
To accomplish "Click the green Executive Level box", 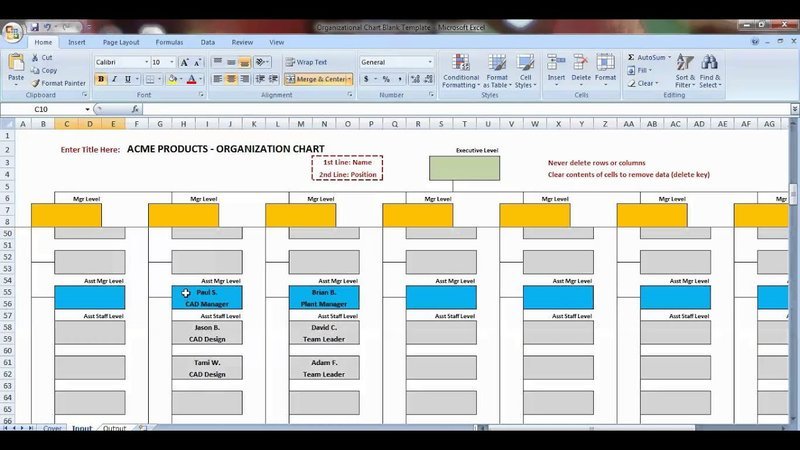I will click(x=464, y=168).
